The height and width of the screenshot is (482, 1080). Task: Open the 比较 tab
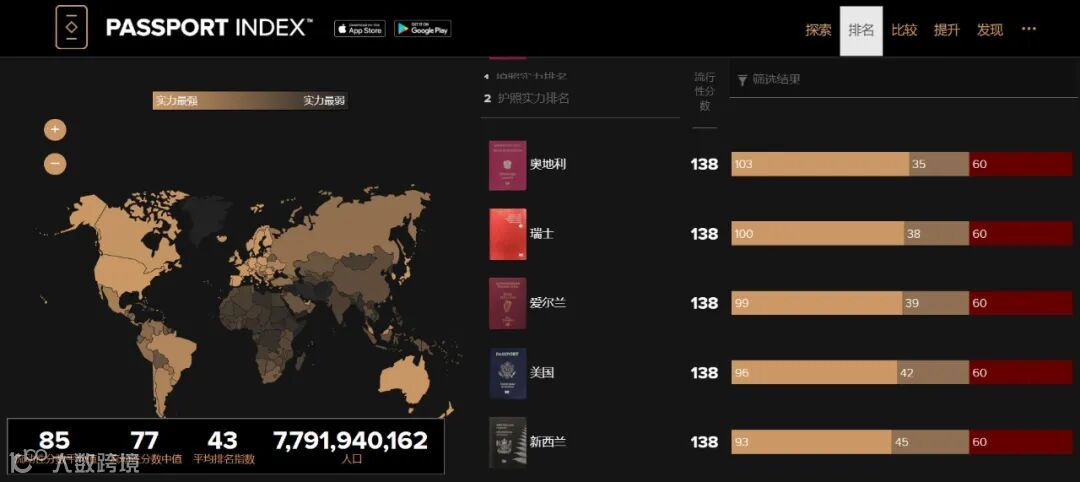(x=904, y=30)
